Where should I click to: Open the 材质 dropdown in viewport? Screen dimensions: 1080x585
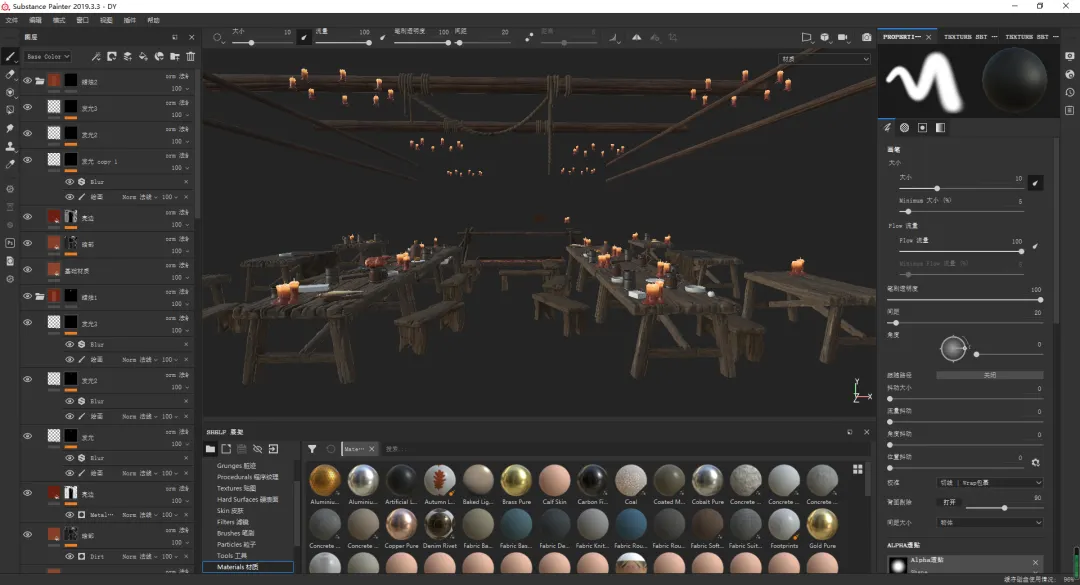click(x=824, y=59)
